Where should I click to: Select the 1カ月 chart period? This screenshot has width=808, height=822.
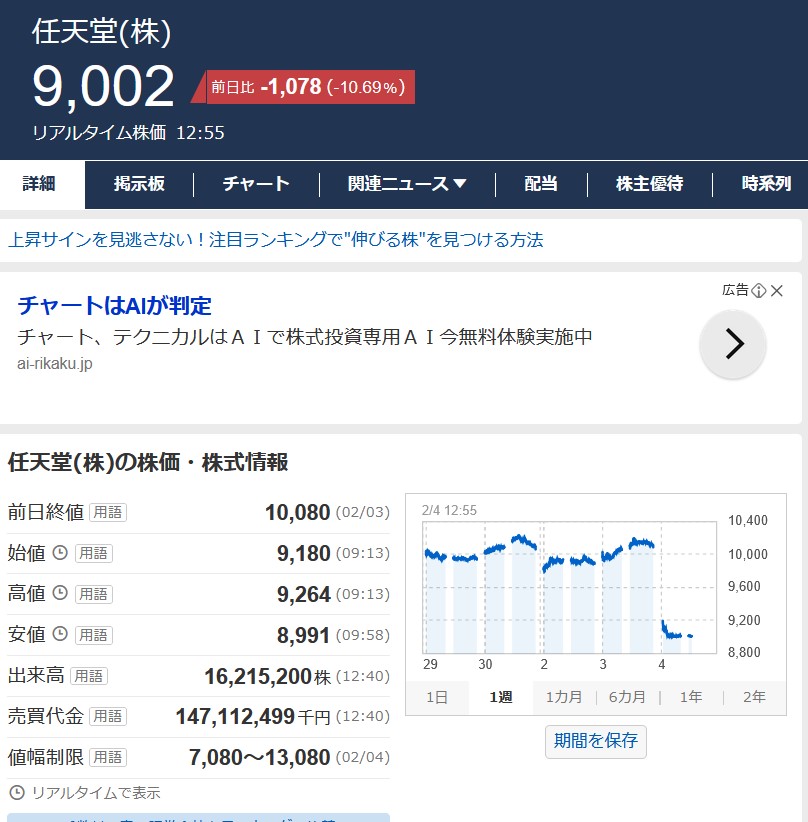coord(563,697)
